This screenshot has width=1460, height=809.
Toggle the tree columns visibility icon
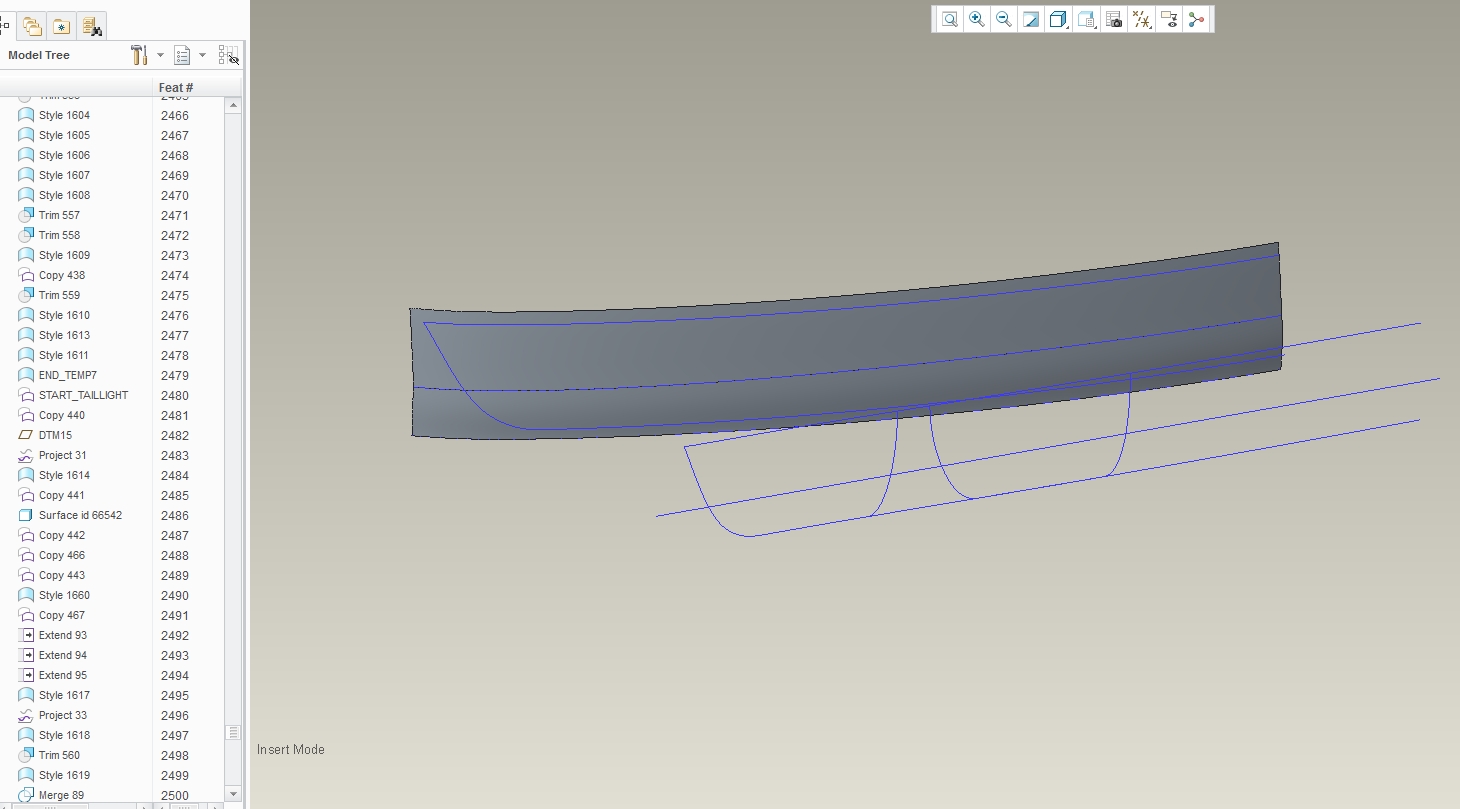[228, 55]
